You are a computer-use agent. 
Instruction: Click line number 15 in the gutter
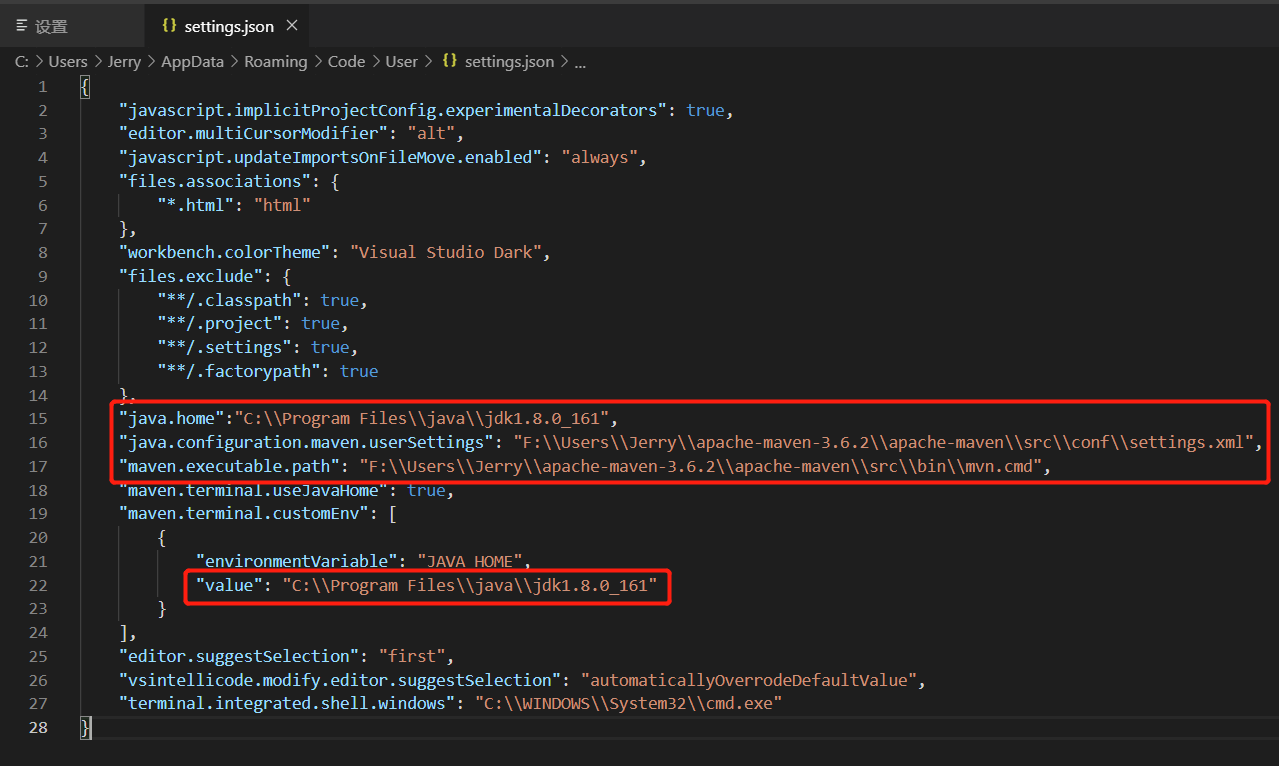[37, 418]
